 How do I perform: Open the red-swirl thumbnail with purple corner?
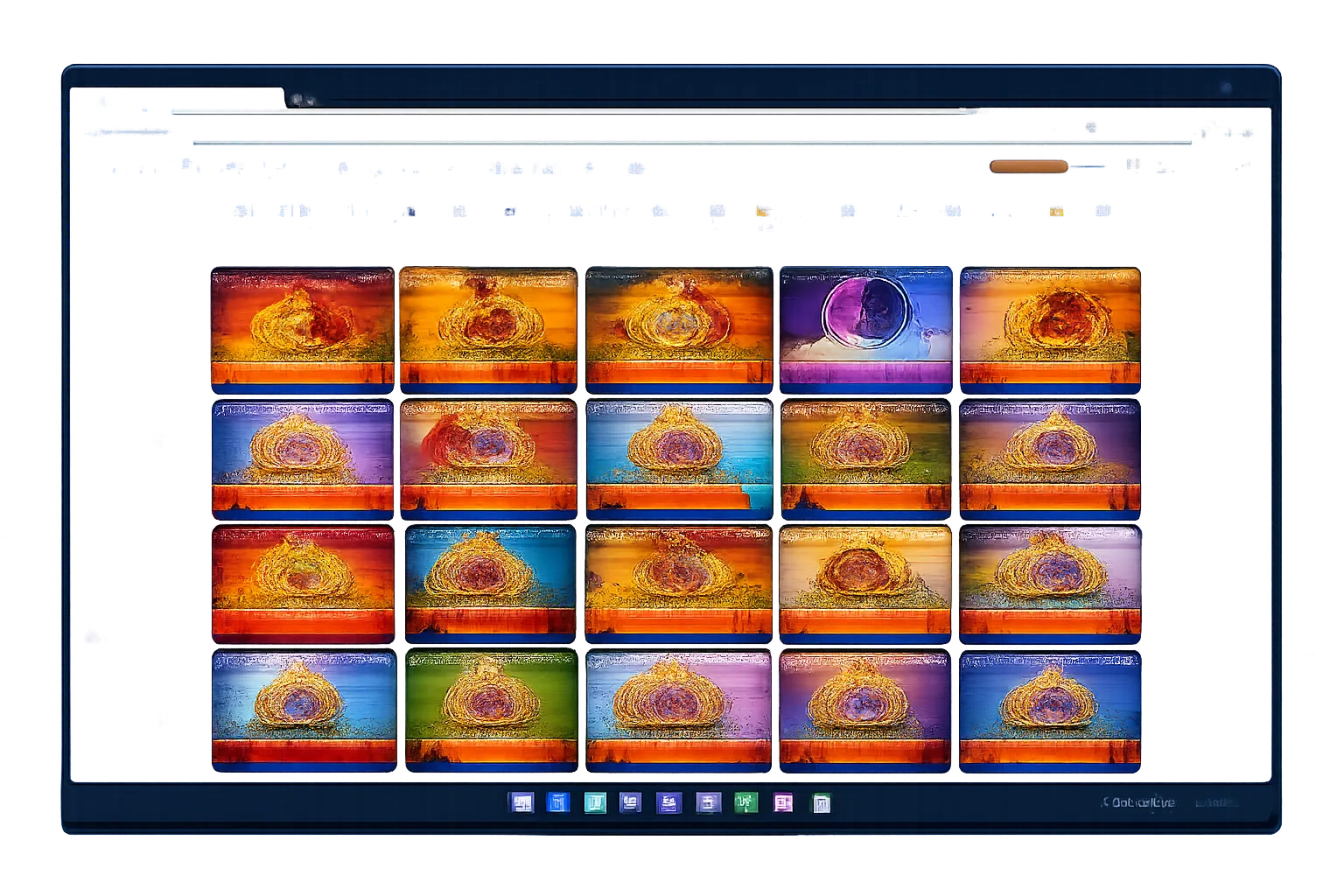(488, 459)
